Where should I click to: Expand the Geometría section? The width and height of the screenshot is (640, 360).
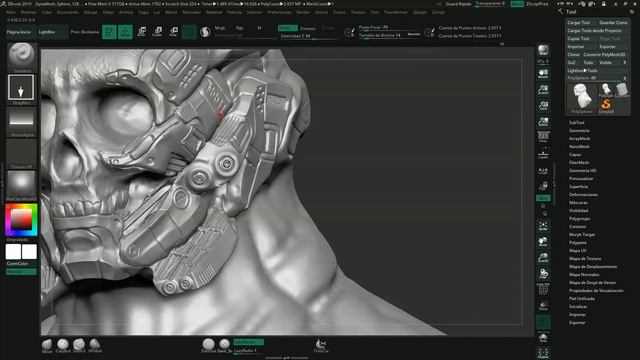click(579, 131)
